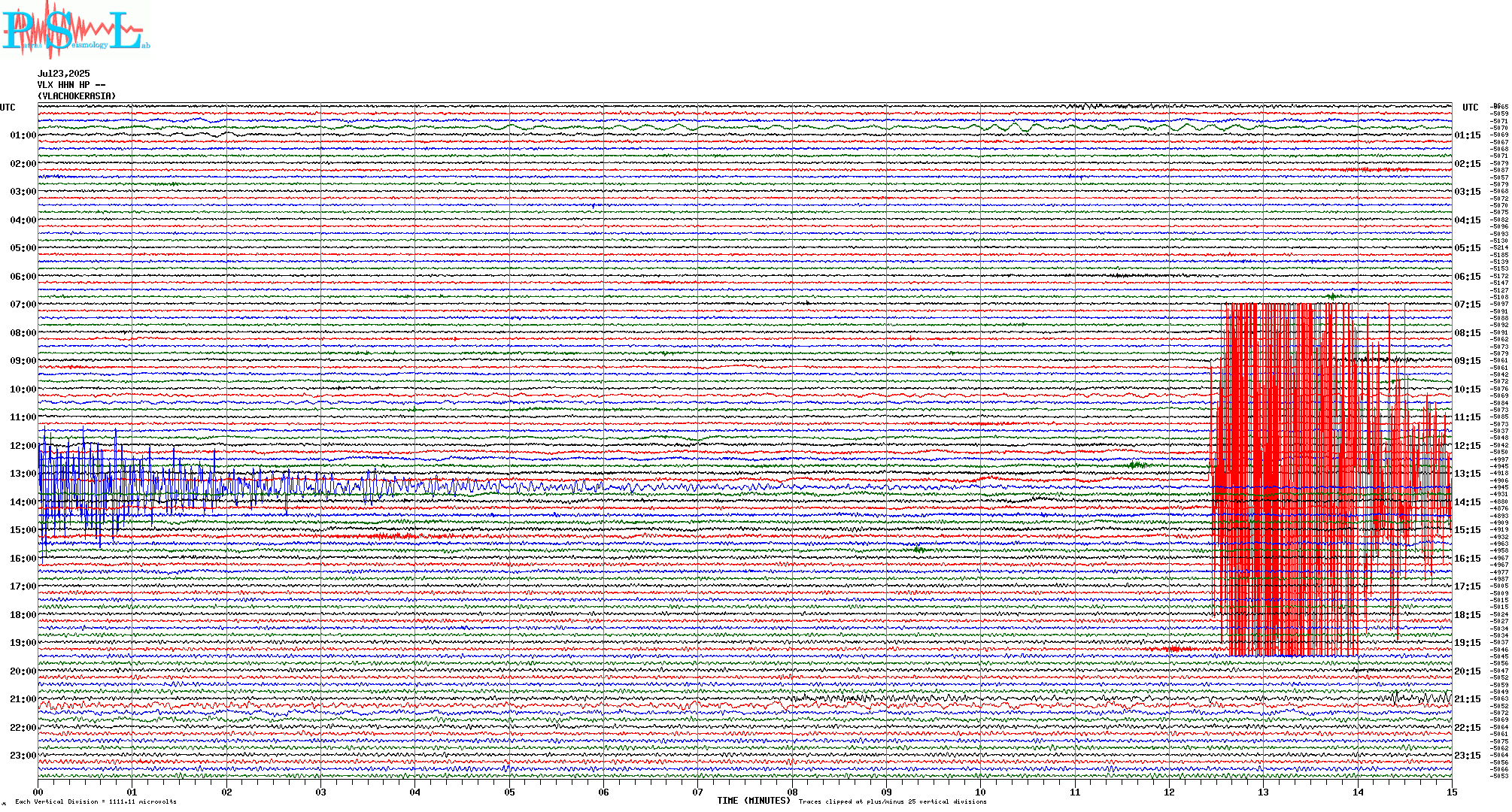1512x812 pixels.
Task: Click the minute 15 tick label on the bottom axis
Action: tap(1452, 792)
